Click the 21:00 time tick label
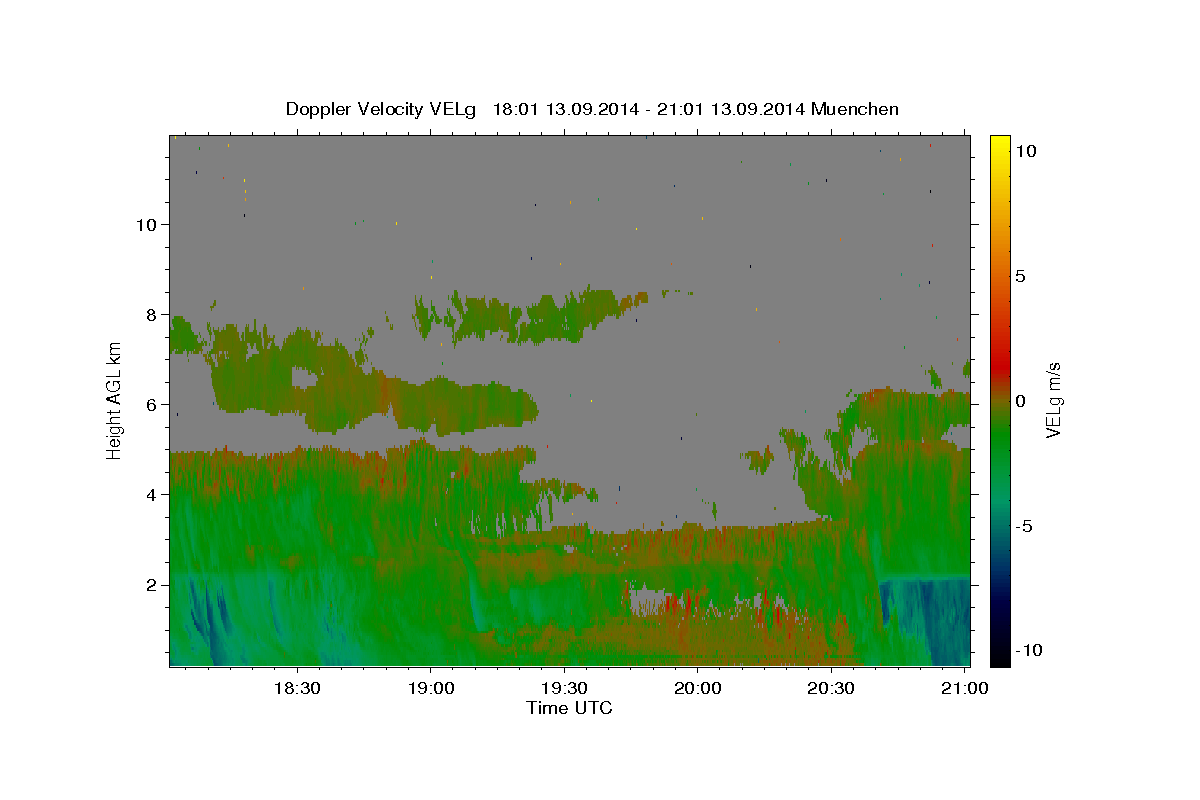The height and width of the screenshot is (800, 1200). tap(965, 689)
